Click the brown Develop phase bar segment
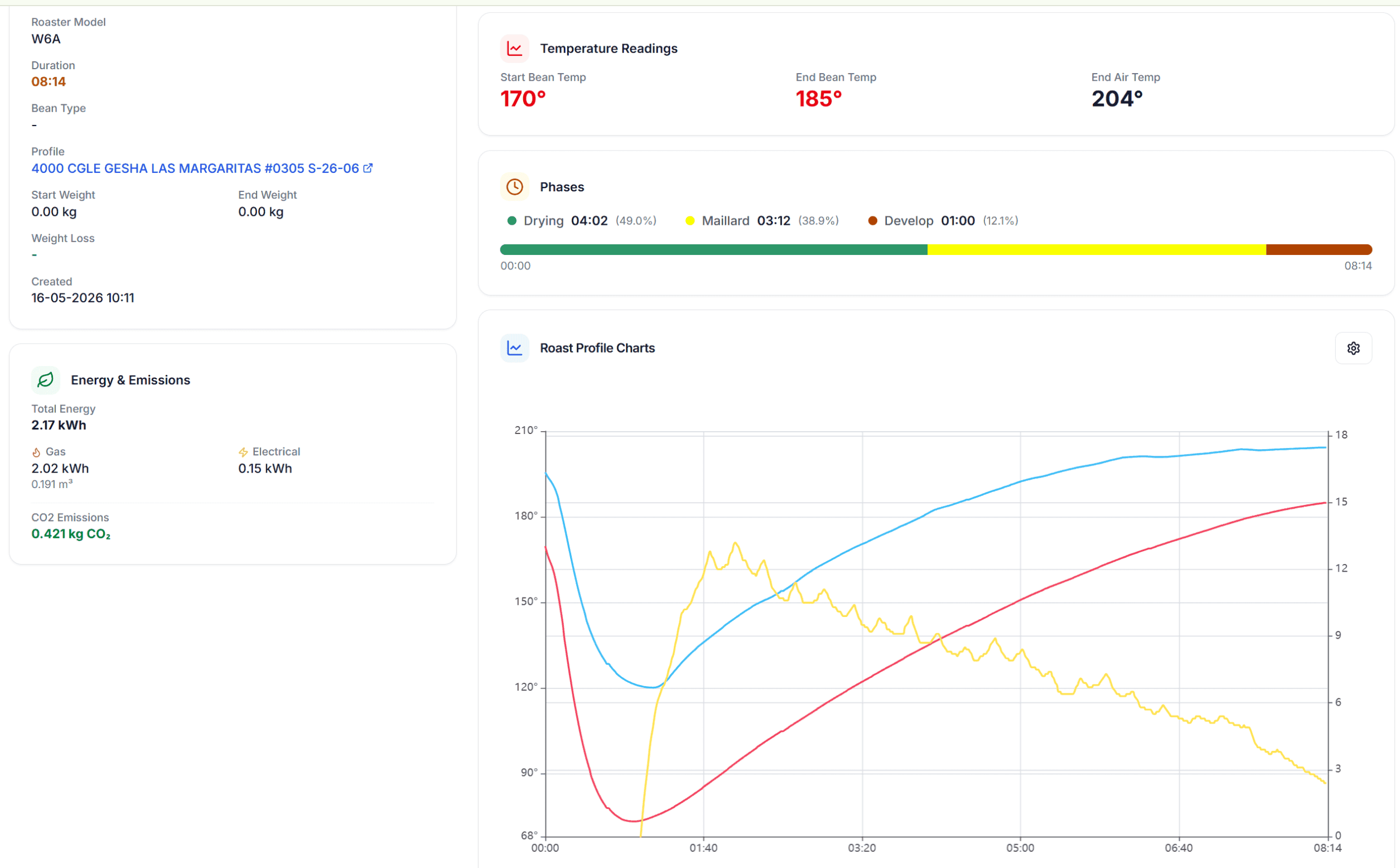Viewport: 1400px width, 868px height. pos(1319,250)
